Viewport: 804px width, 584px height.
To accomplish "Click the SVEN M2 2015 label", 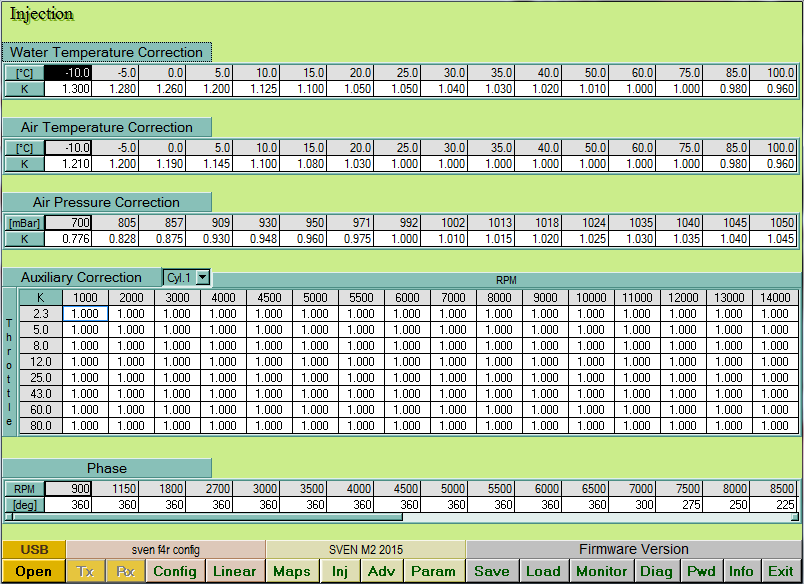I will tap(366, 550).
